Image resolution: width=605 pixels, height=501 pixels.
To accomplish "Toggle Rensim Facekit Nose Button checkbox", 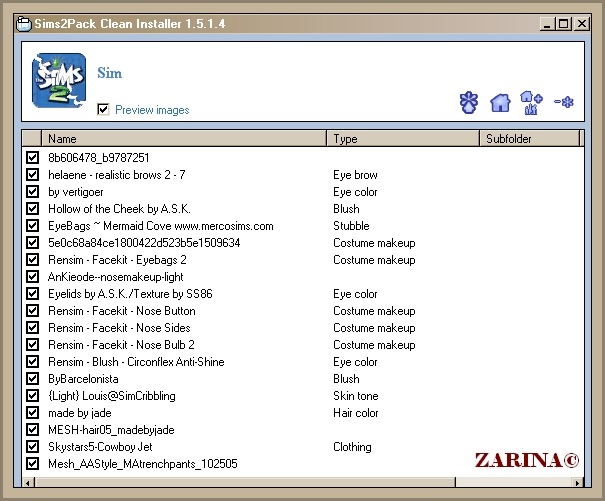I will click(x=32, y=310).
